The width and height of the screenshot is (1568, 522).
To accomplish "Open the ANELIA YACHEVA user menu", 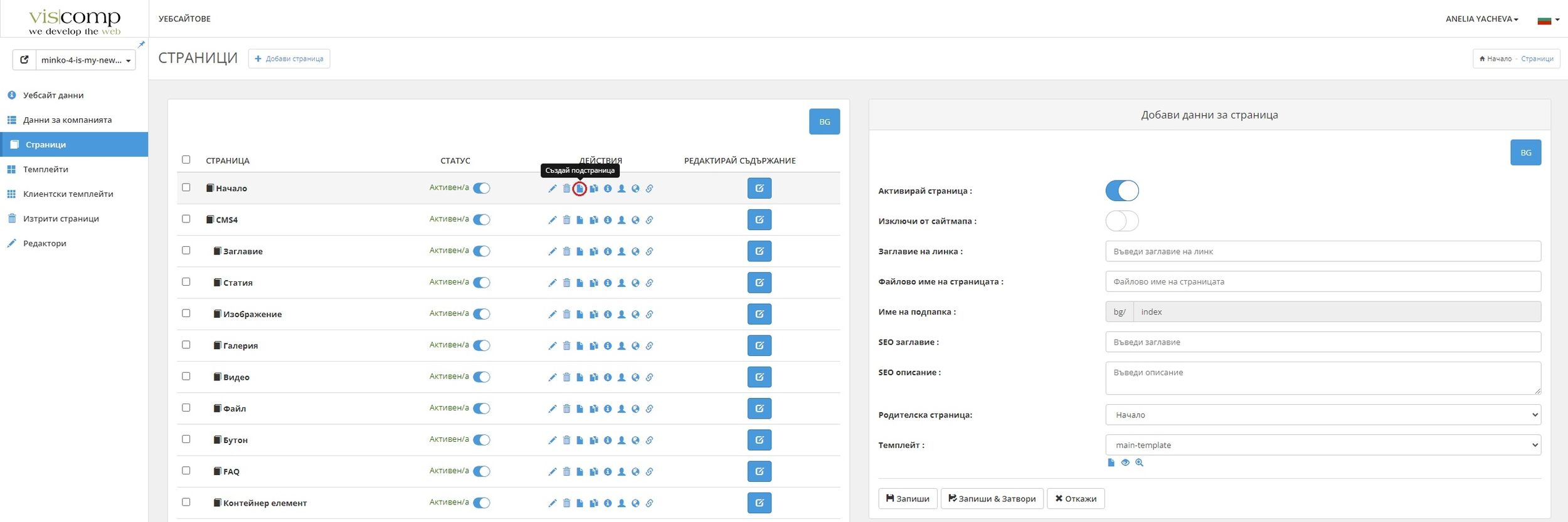I will pos(1481,19).
